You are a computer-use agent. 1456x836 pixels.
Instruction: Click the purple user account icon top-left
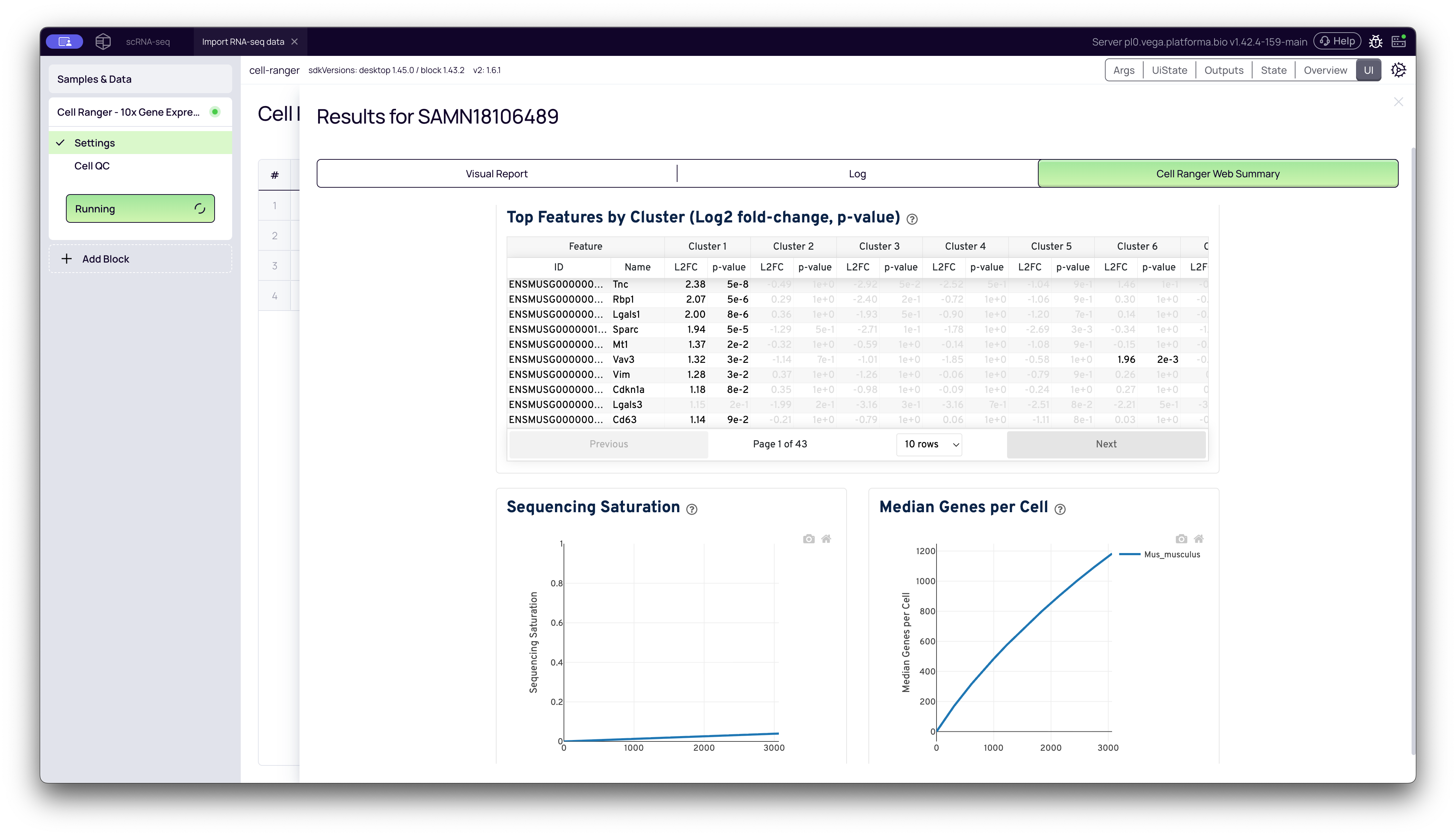tap(64, 41)
